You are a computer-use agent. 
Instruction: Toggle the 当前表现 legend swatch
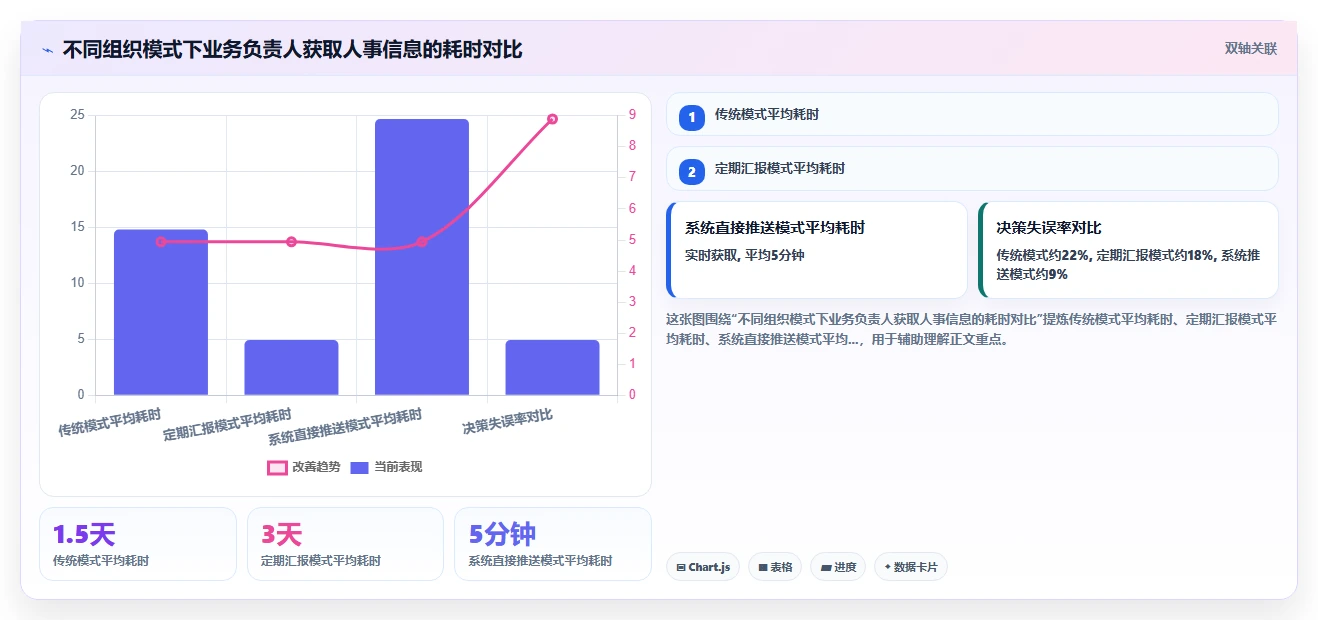(x=359, y=467)
